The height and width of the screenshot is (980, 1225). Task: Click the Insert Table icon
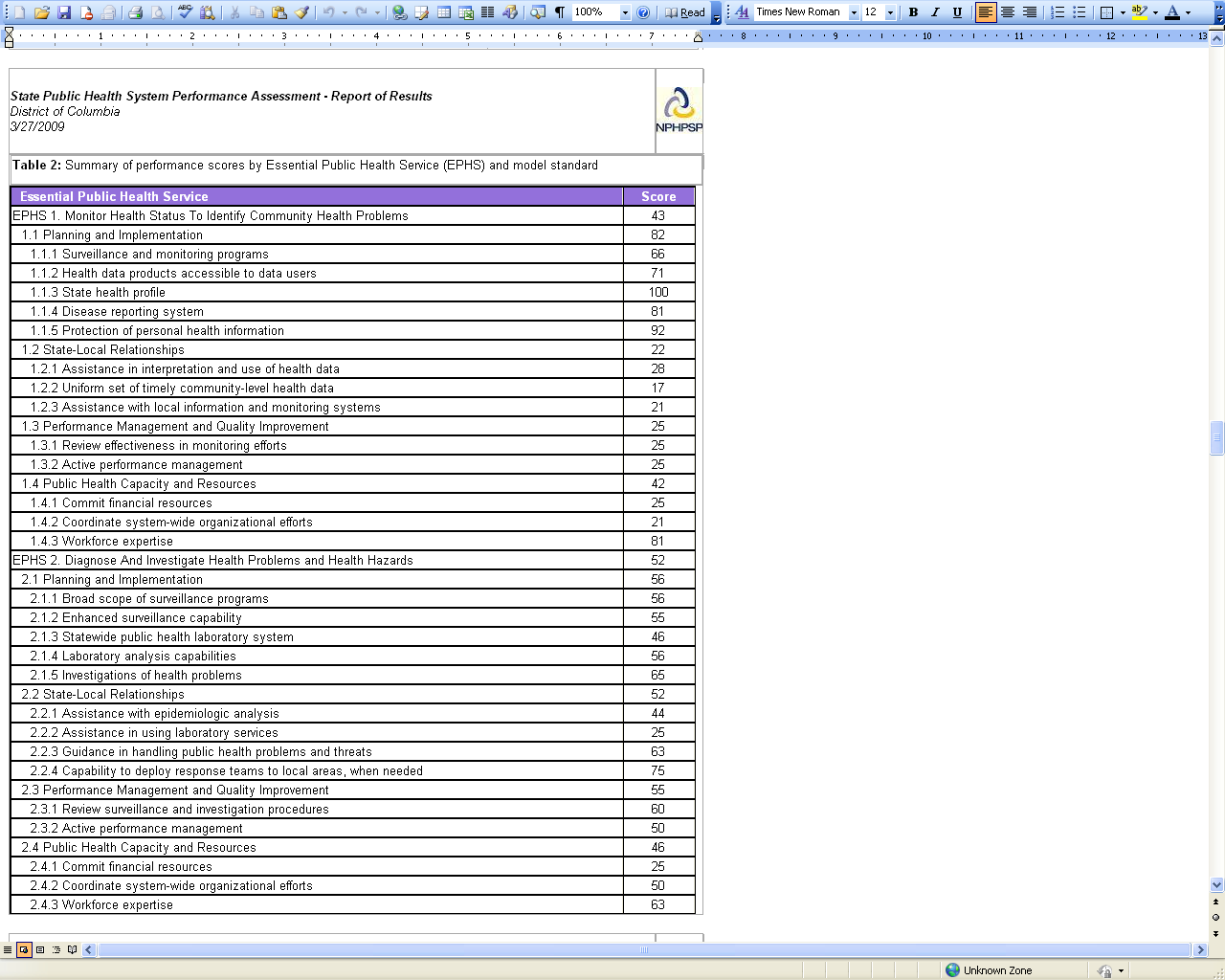coord(444,12)
